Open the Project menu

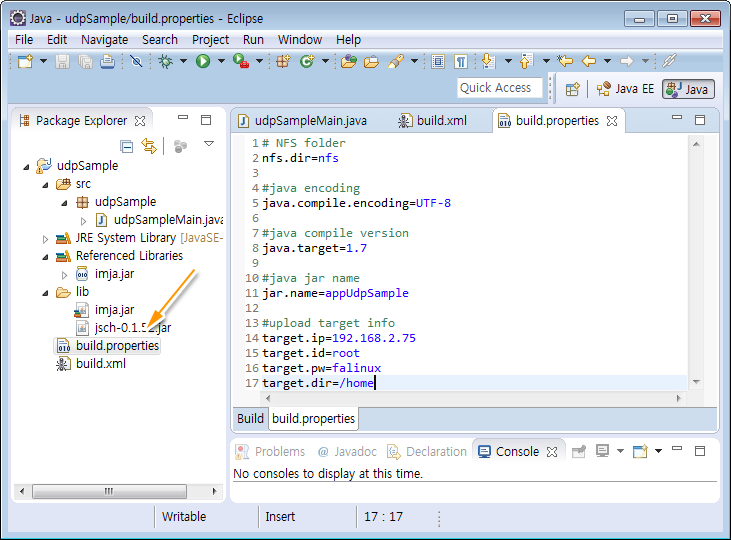point(210,40)
